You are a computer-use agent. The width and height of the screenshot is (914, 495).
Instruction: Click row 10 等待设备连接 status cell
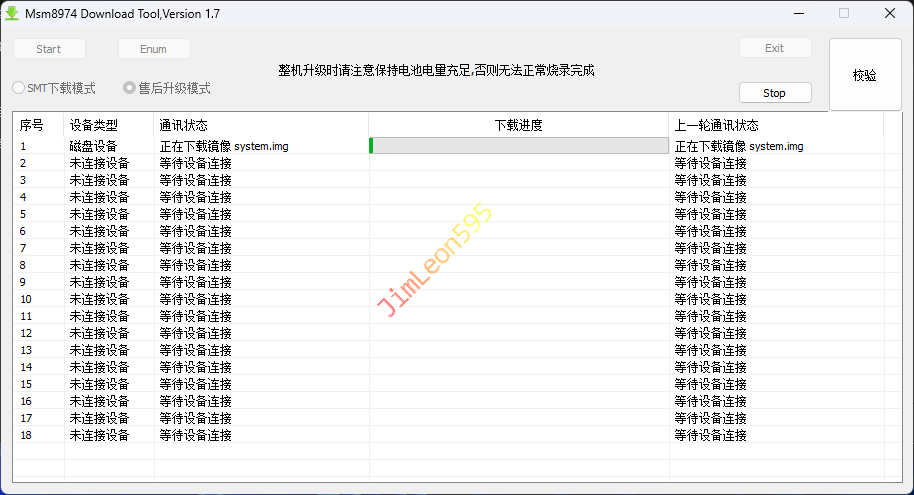coord(196,299)
